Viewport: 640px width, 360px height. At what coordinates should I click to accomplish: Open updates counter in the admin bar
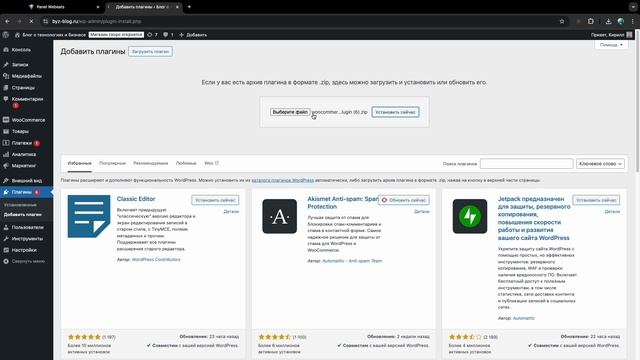[152, 35]
